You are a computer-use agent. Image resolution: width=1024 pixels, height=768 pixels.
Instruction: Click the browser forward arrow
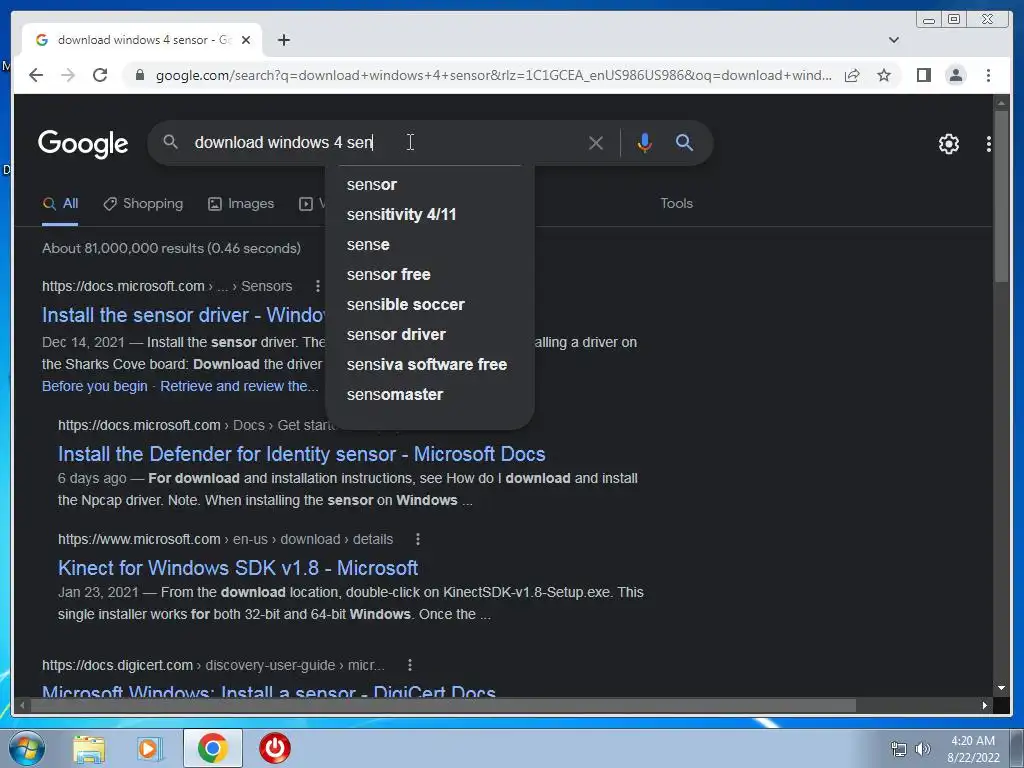(x=68, y=75)
